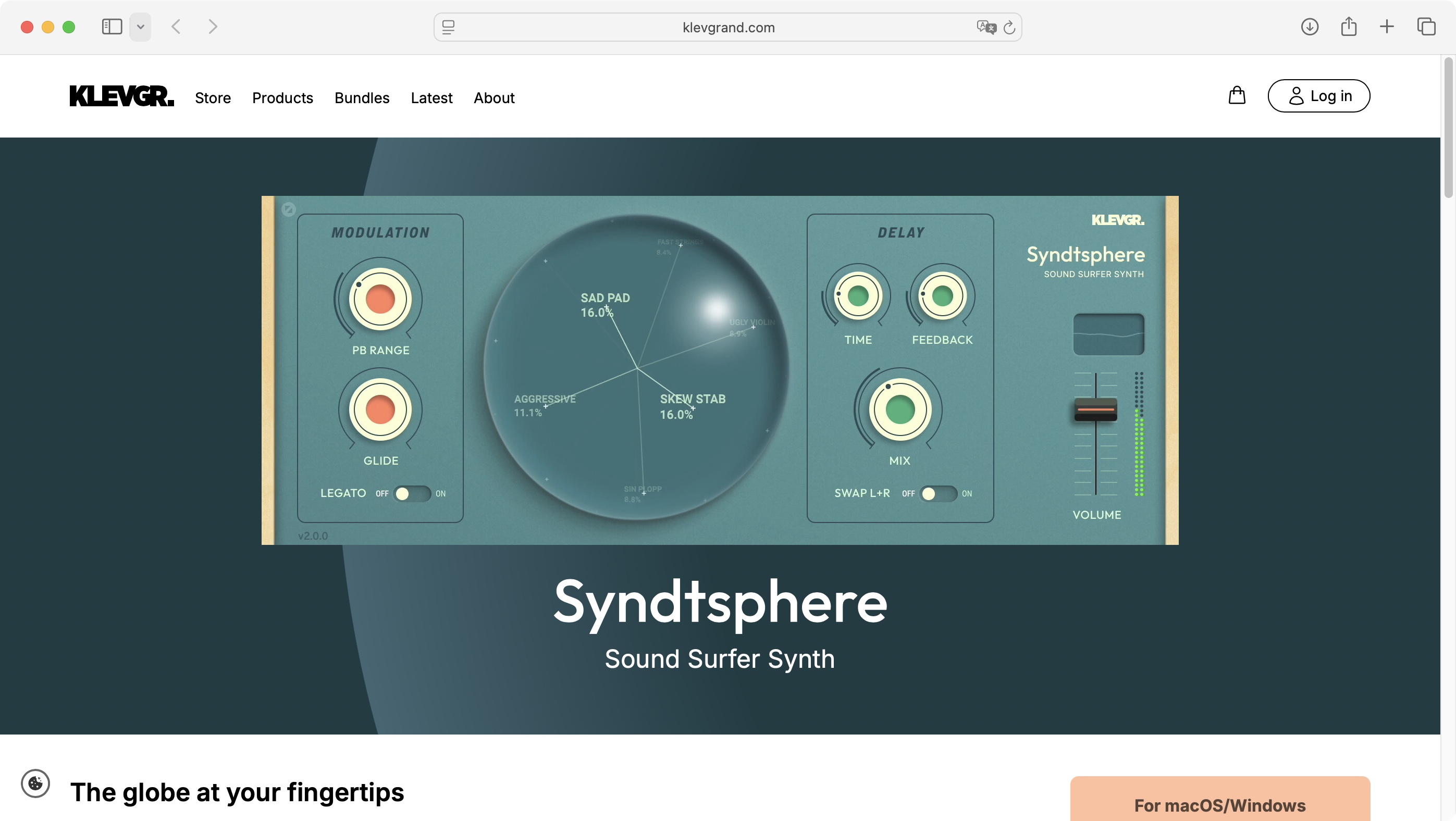The height and width of the screenshot is (821, 1456).
Task: Click the globe at your fingertips heading
Action: pyautogui.click(x=237, y=792)
